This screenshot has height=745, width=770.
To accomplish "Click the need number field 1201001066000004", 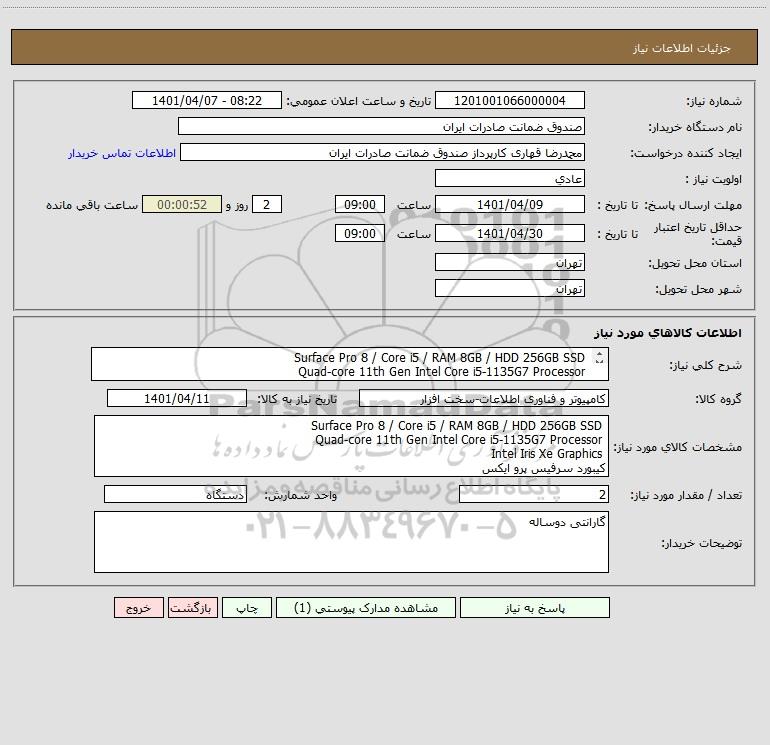I will pyautogui.click(x=510, y=100).
